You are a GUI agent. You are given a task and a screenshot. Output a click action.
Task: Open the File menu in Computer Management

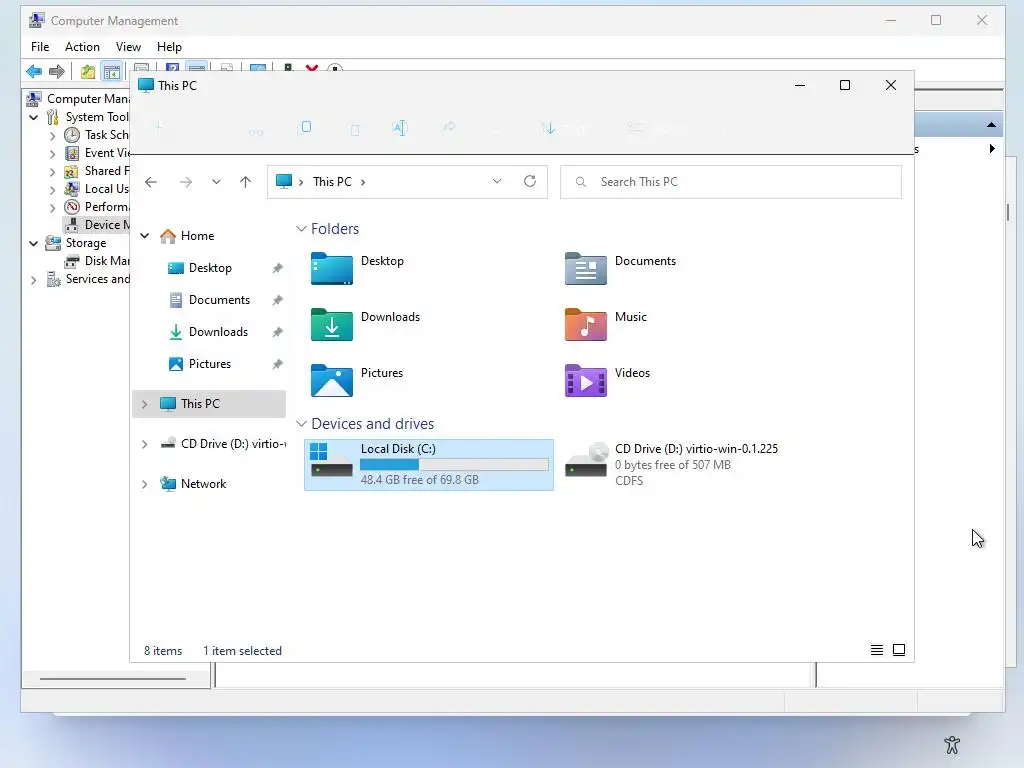click(40, 47)
